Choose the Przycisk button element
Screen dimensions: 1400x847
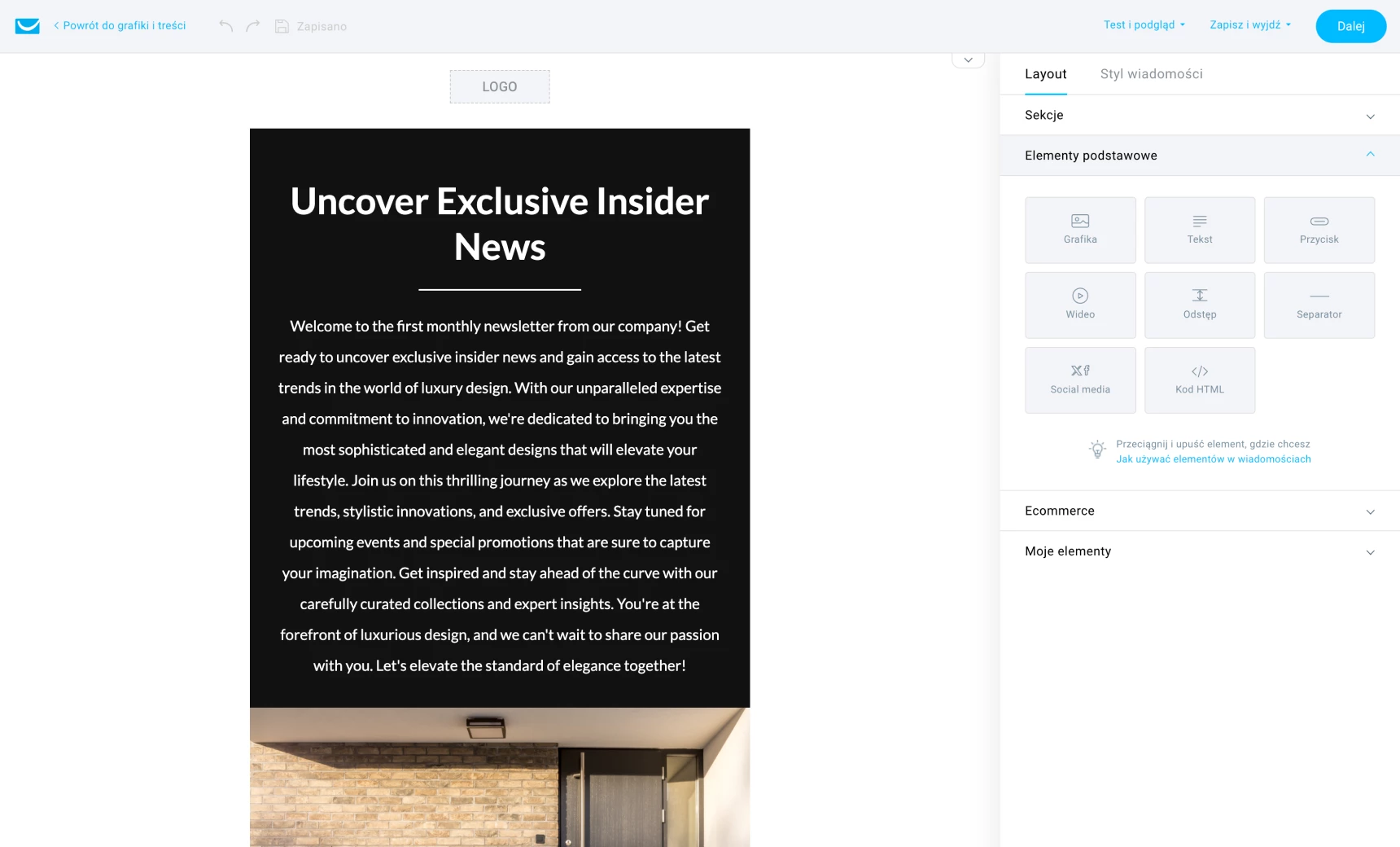click(1319, 230)
